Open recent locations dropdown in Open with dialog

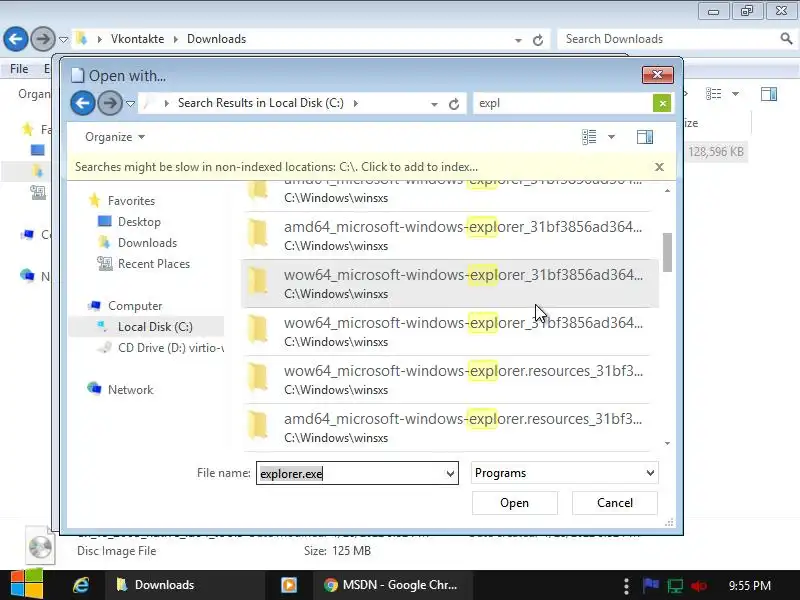[x=131, y=104]
